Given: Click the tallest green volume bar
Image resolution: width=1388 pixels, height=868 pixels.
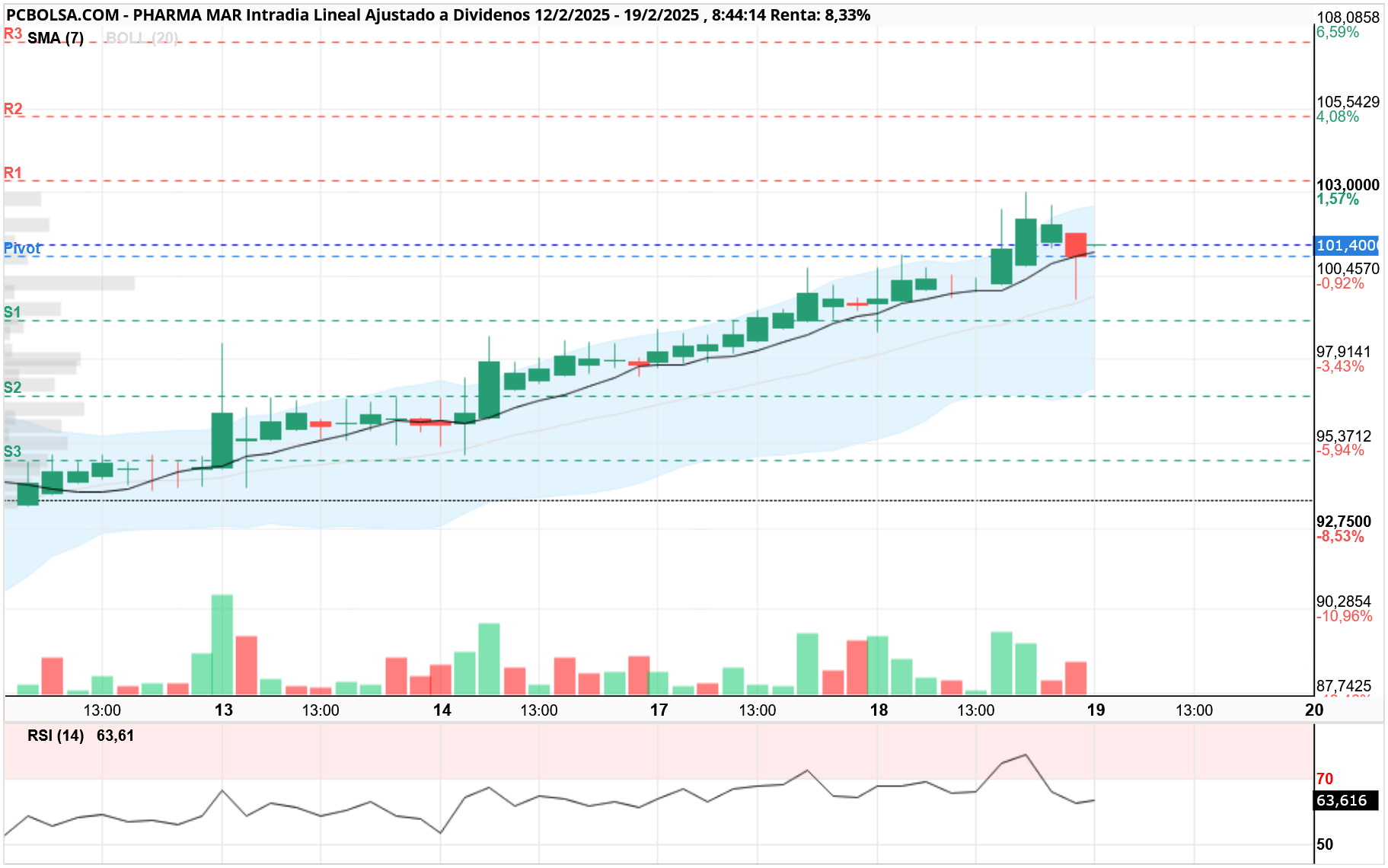Looking at the screenshot, I should pos(222,645).
